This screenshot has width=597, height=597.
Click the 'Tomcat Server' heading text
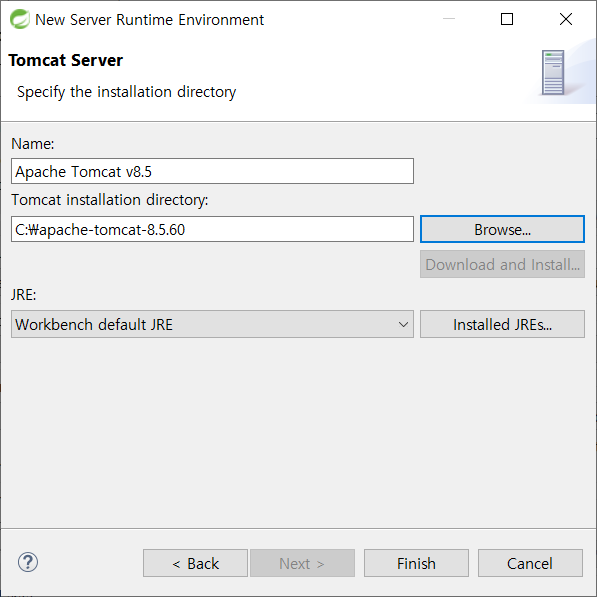[65, 60]
